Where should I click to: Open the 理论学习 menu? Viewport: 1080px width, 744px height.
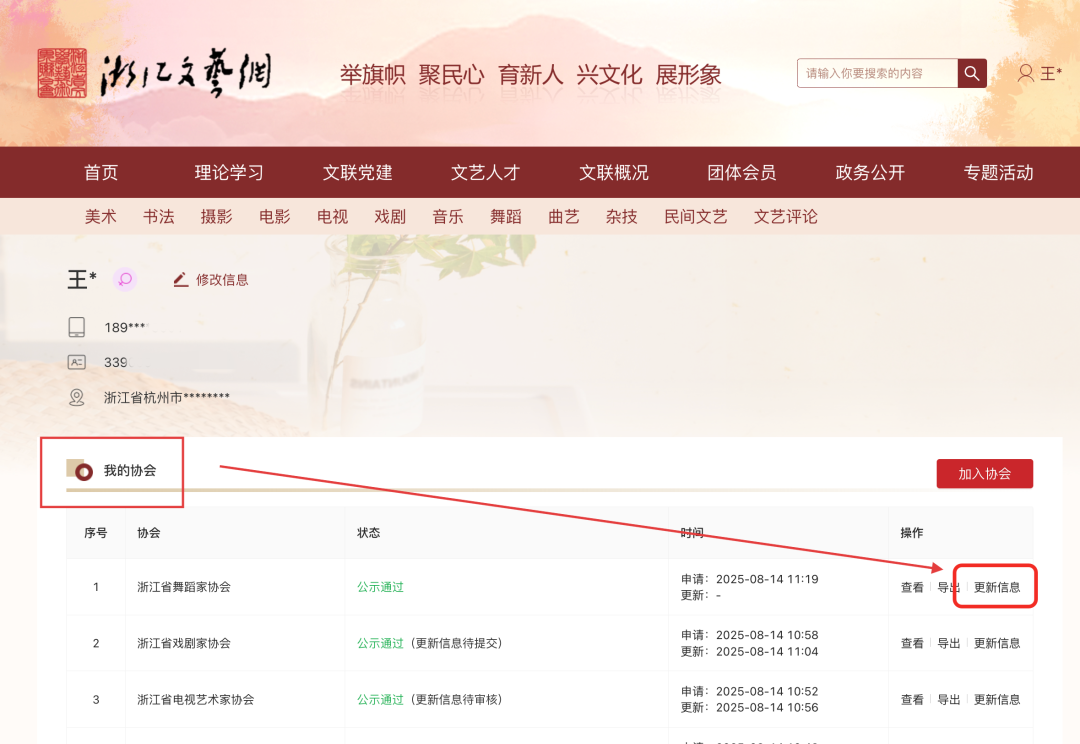coord(229,173)
